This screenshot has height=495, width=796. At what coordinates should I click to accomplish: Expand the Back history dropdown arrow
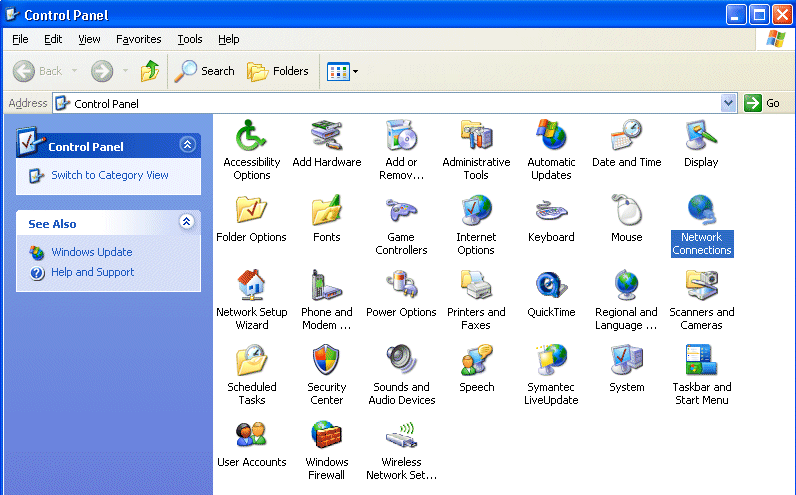[x=75, y=71]
